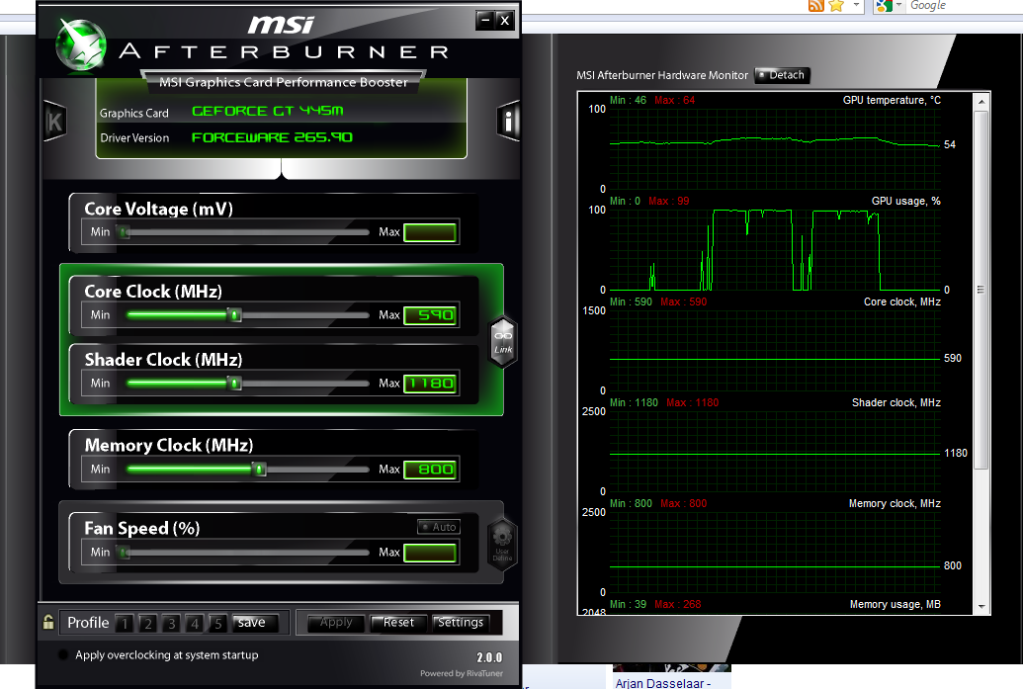Screen dimensions: 1023x689
Task: Click the hardware monitor scroll up arrow
Action: (981, 102)
